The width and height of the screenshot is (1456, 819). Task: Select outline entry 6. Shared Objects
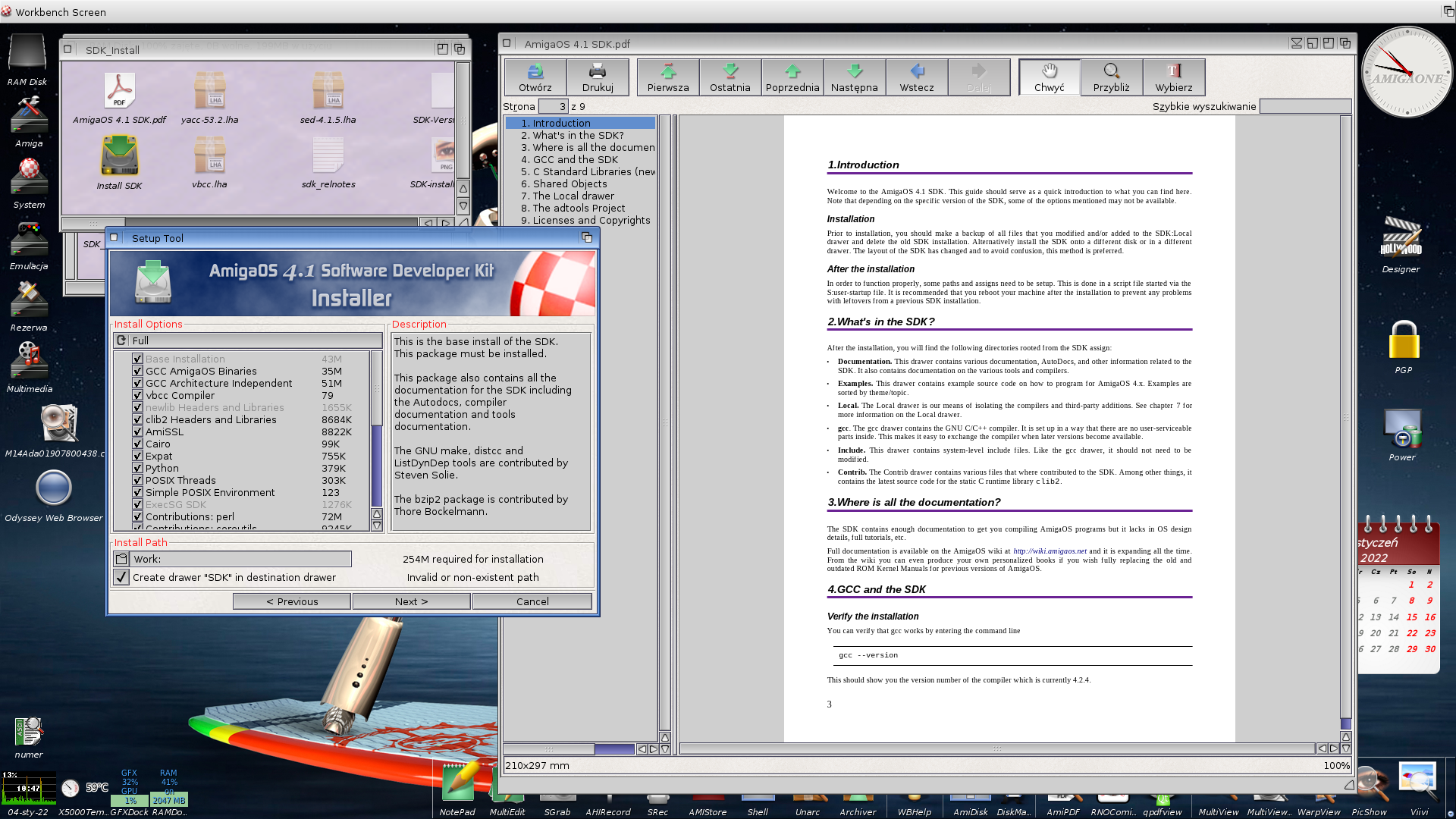tap(581, 184)
